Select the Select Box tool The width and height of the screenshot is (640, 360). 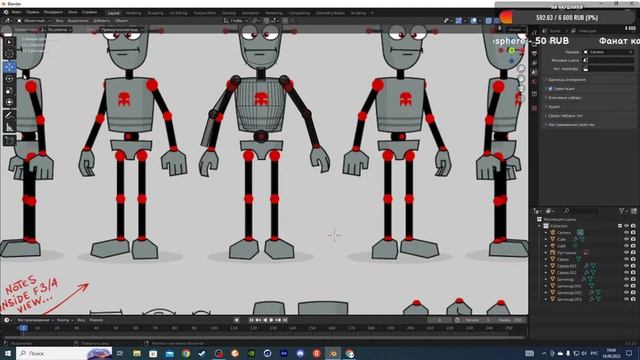click(x=9, y=42)
